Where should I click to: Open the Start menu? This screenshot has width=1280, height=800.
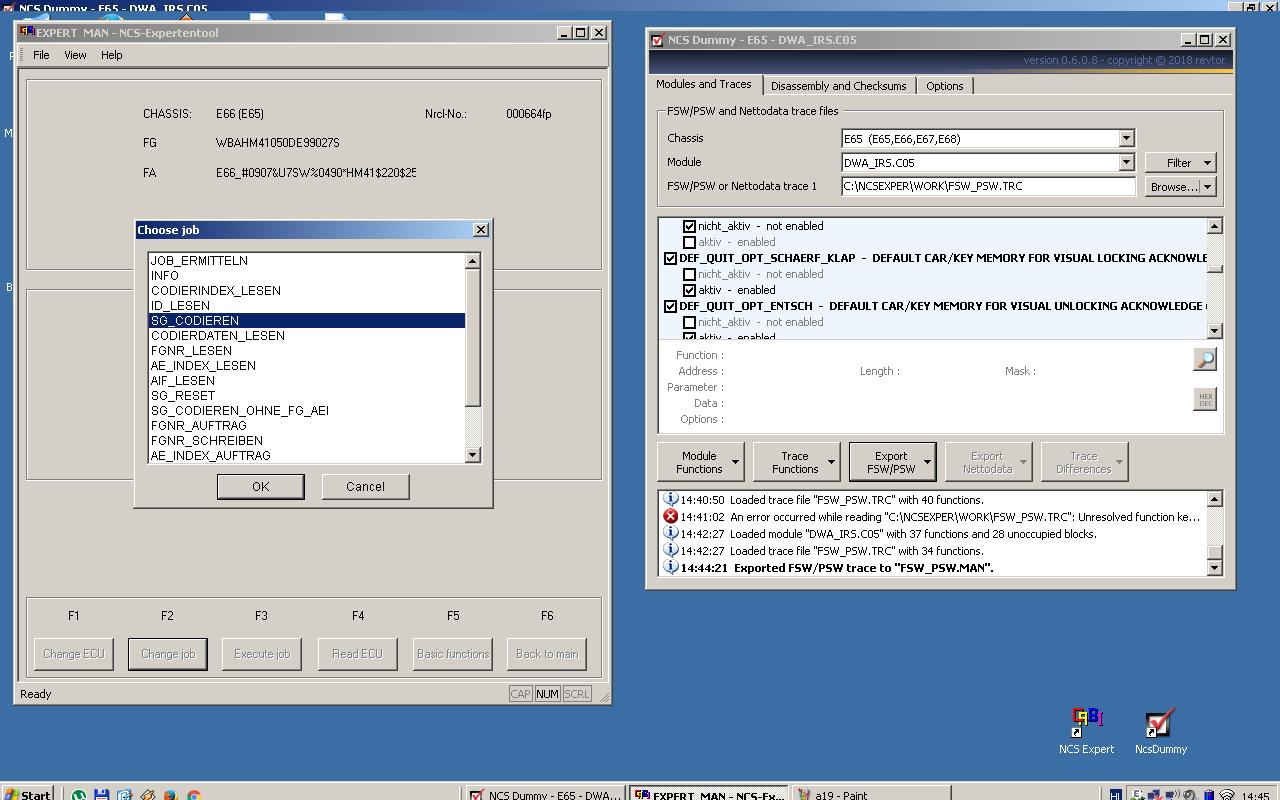point(27,794)
